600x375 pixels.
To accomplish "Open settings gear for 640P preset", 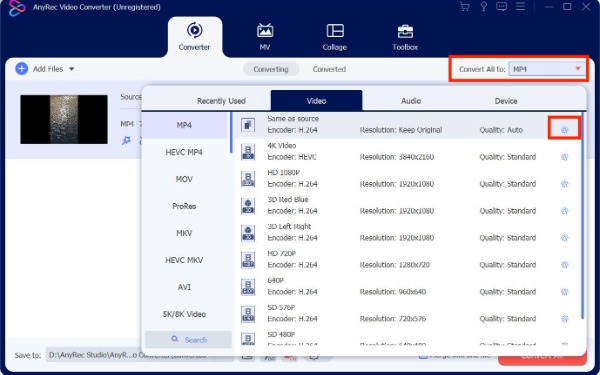I will tap(564, 292).
